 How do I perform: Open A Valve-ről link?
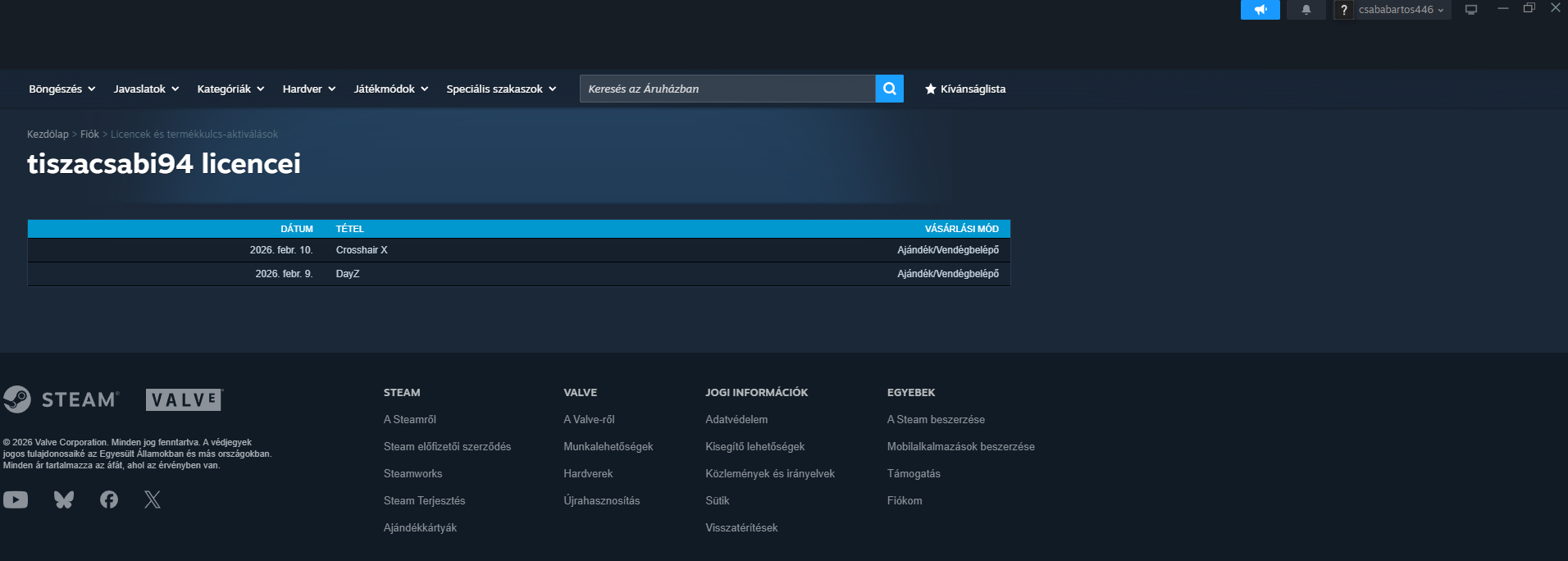(x=589, y=419)
